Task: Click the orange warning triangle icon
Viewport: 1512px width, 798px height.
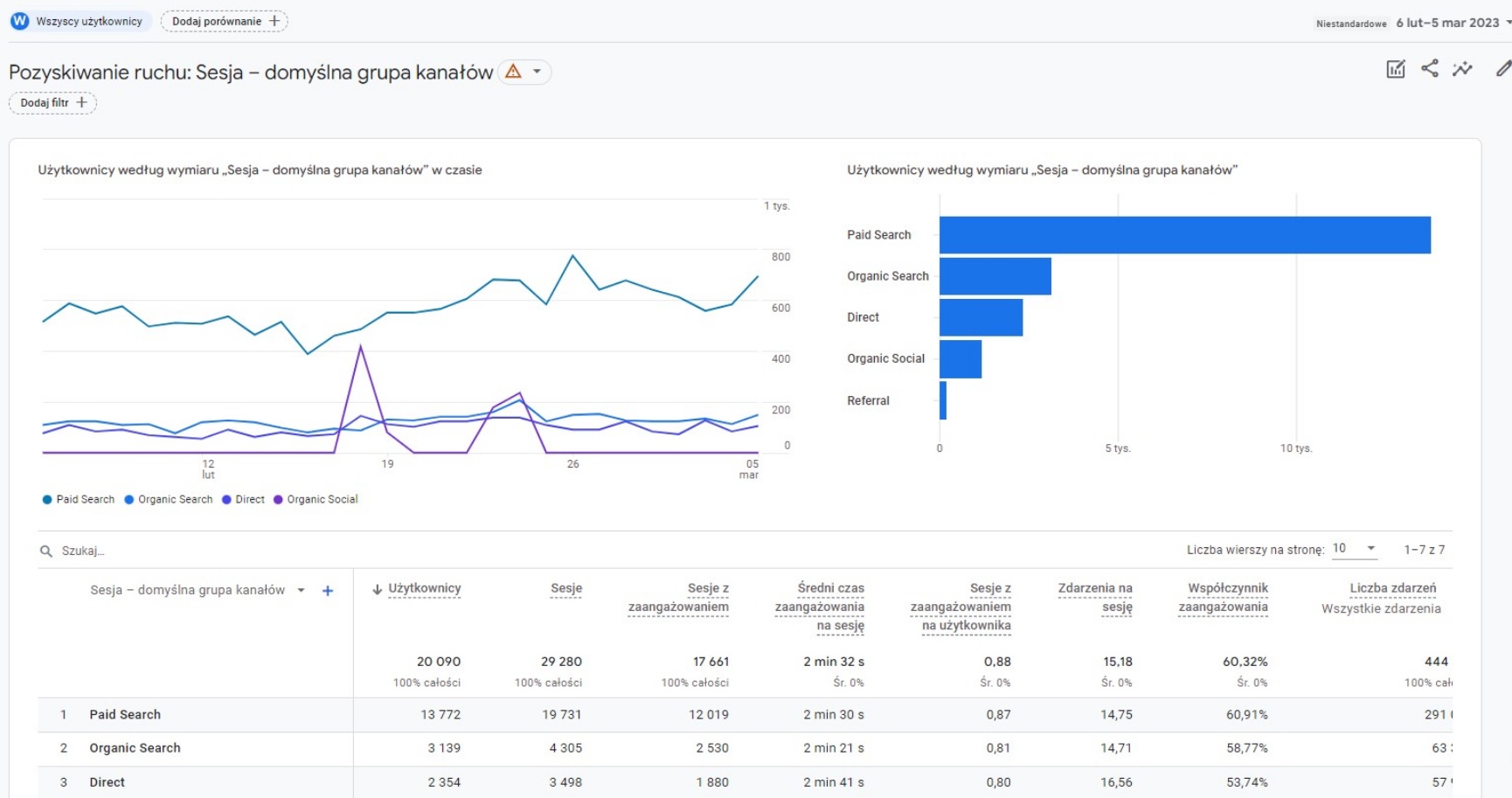Action: (x=514, y=72)
